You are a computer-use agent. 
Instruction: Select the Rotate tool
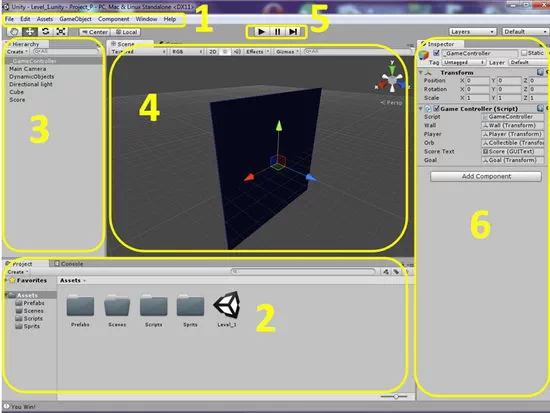[46, 32]
